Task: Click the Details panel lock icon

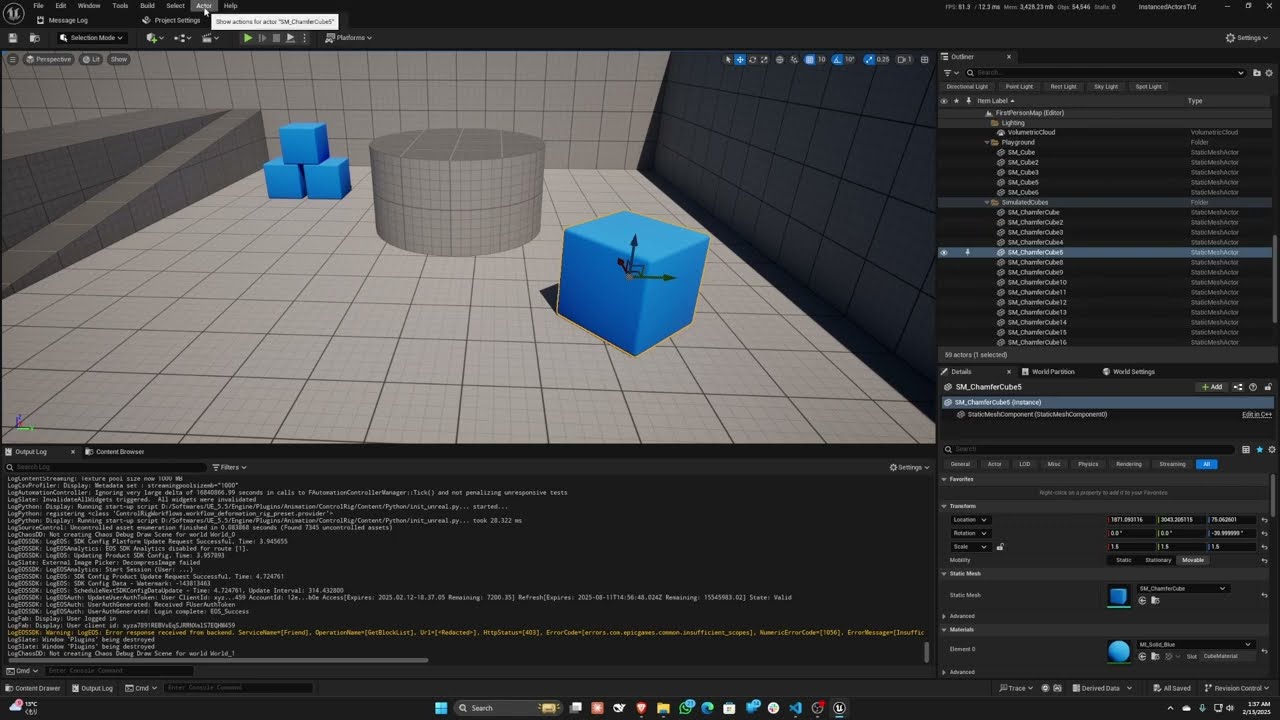Action: coord(1269,387)
